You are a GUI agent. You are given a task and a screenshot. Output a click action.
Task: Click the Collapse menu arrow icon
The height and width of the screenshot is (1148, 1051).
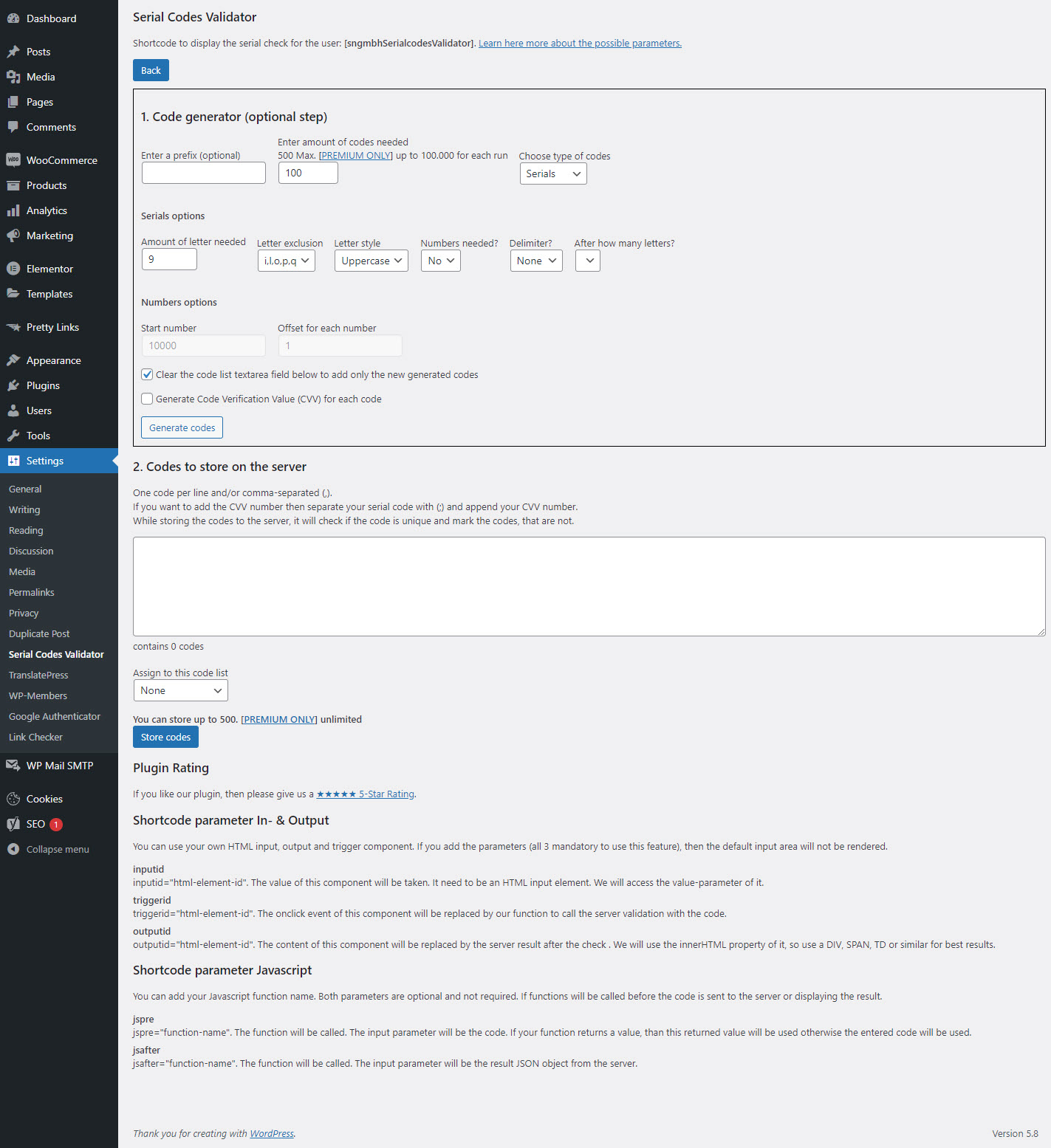click(x=13, y=849)
